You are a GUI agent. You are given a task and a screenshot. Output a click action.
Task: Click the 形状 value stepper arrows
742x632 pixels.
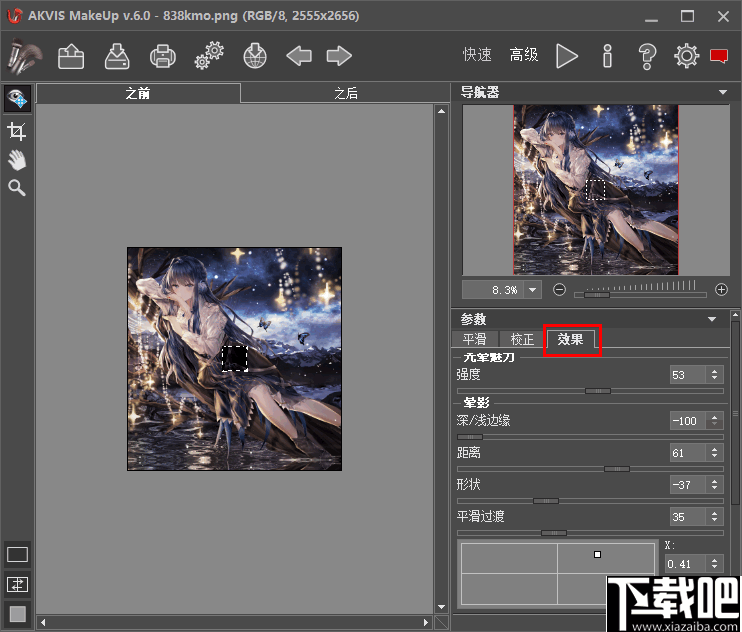715,484
